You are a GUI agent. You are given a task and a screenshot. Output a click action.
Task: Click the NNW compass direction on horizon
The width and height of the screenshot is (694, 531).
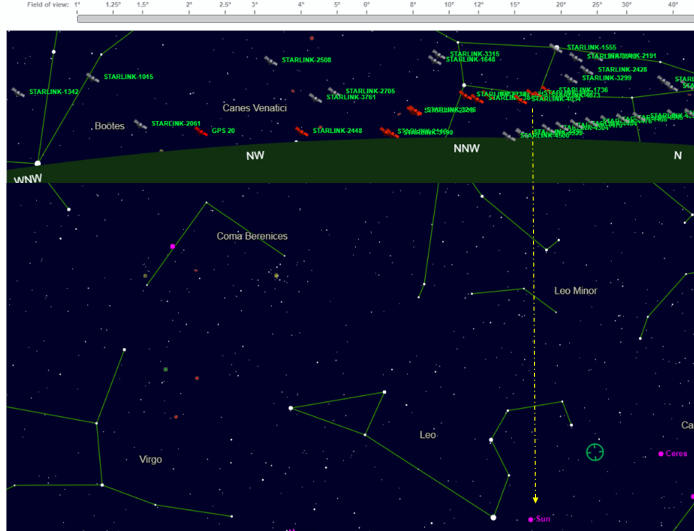[x=466, y=149]
